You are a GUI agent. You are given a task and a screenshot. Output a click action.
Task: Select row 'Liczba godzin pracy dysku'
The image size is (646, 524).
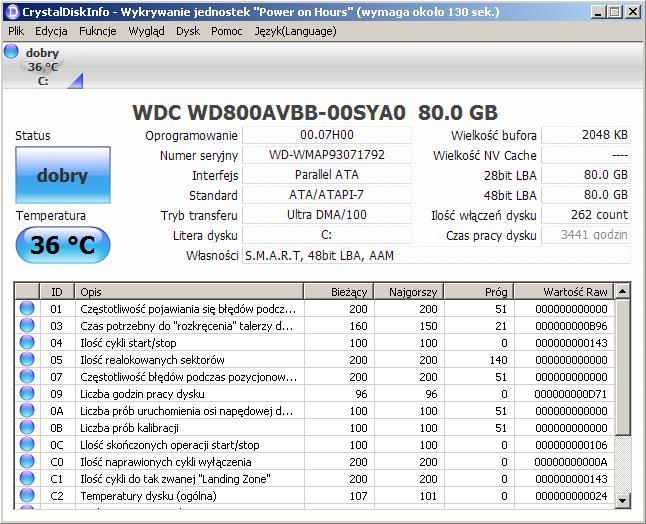314,394
